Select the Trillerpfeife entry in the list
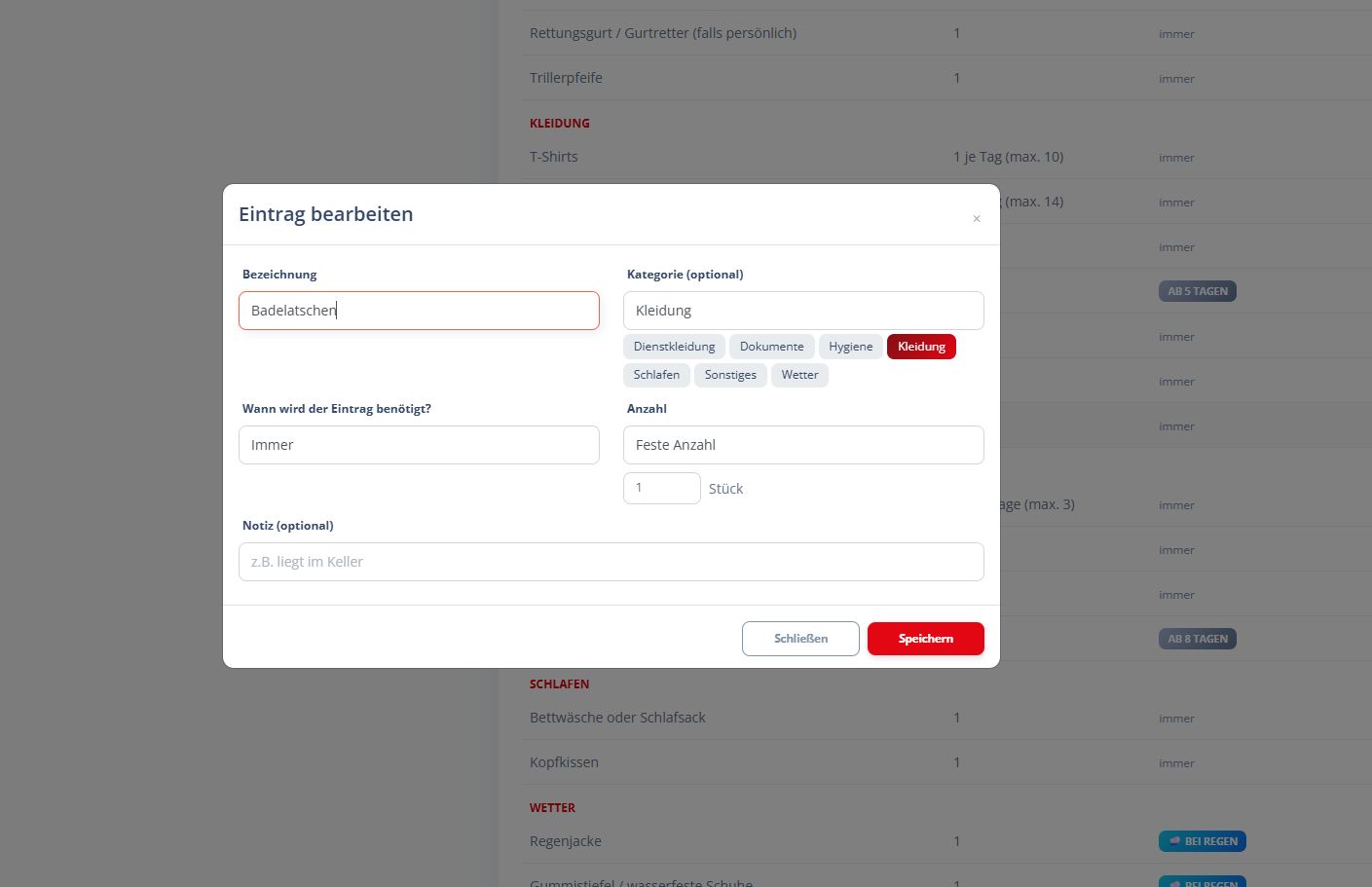Viewport: 1372px width, 887px height. pyautogui.click(x=566, y=78)
